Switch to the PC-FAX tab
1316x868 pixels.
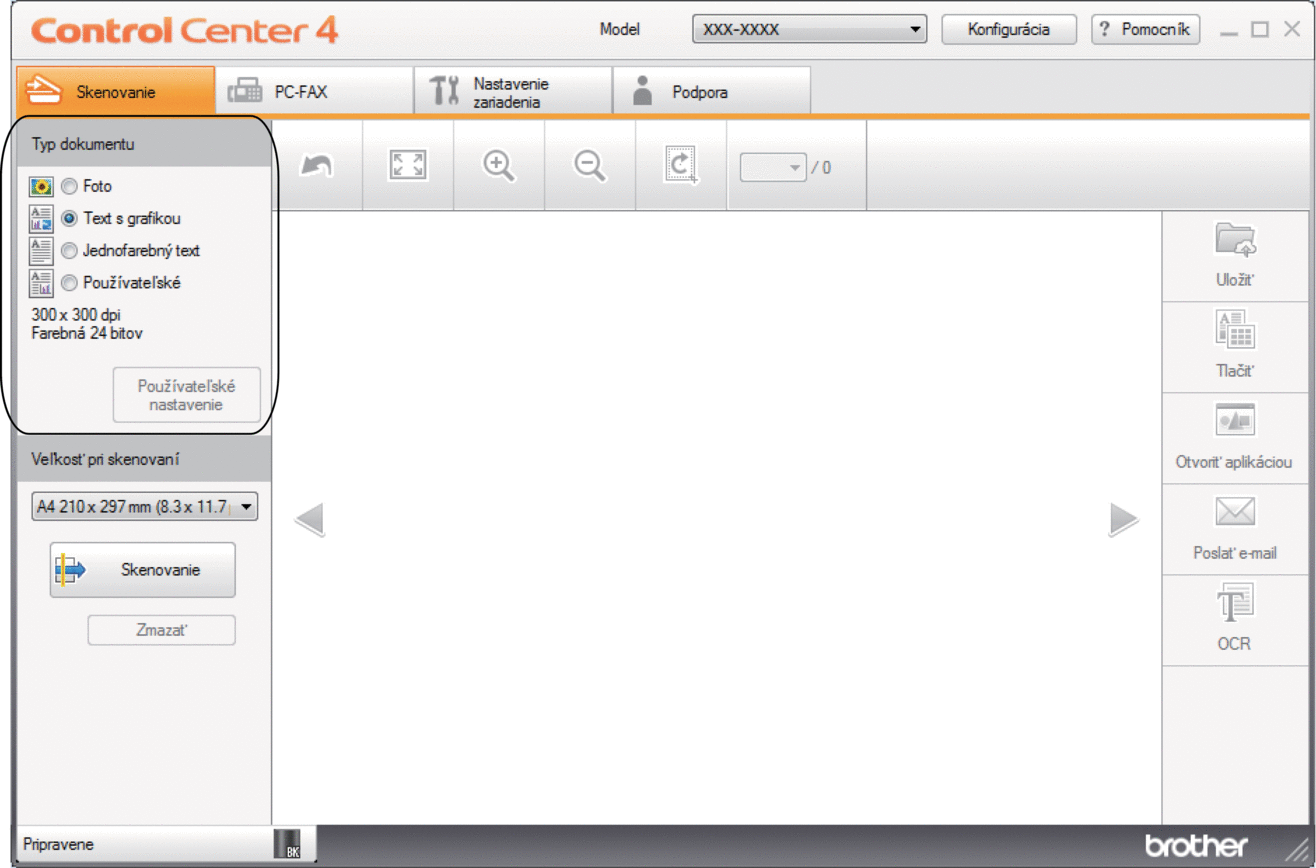click(x=314, y=92)
